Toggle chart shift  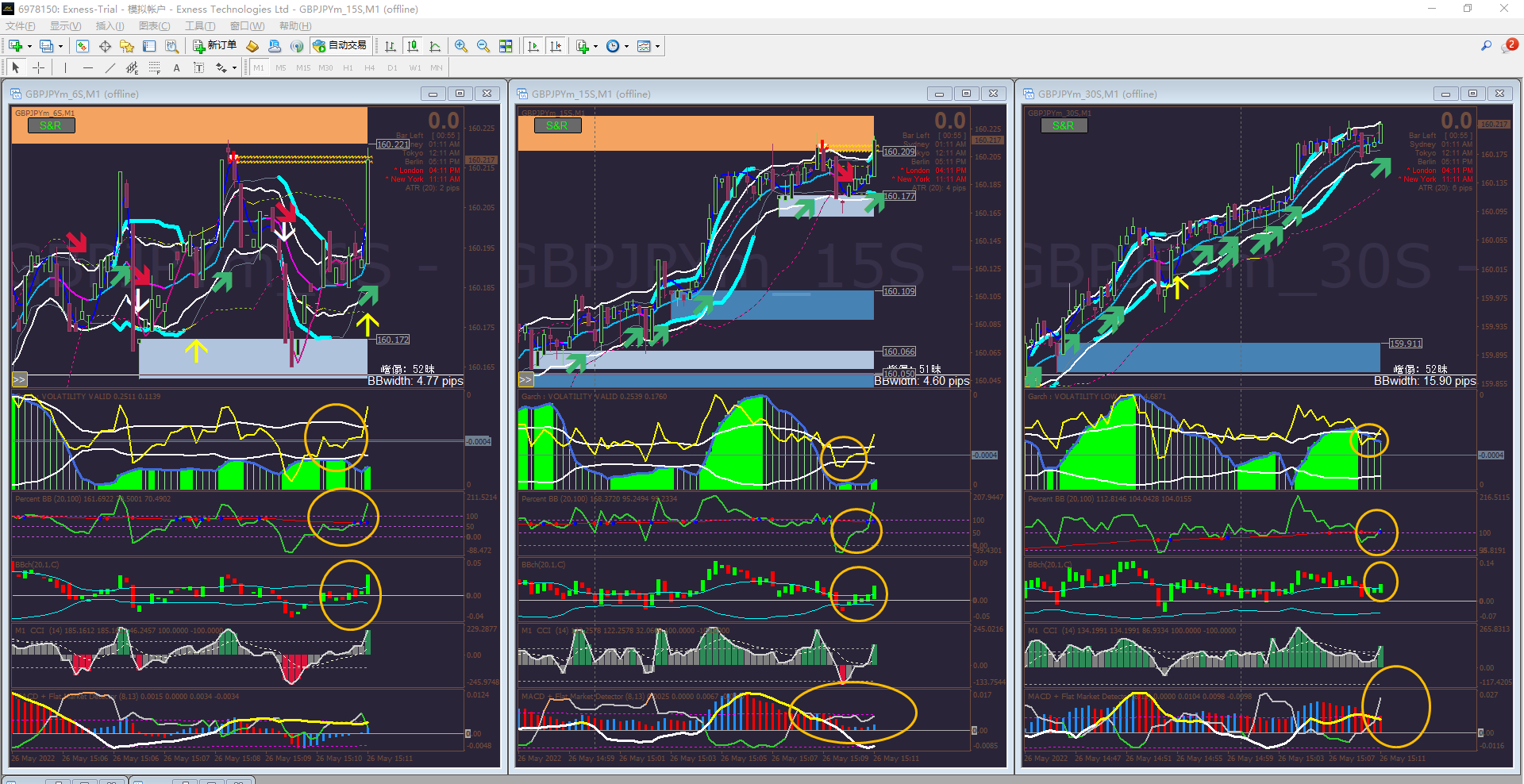(555, 46)
